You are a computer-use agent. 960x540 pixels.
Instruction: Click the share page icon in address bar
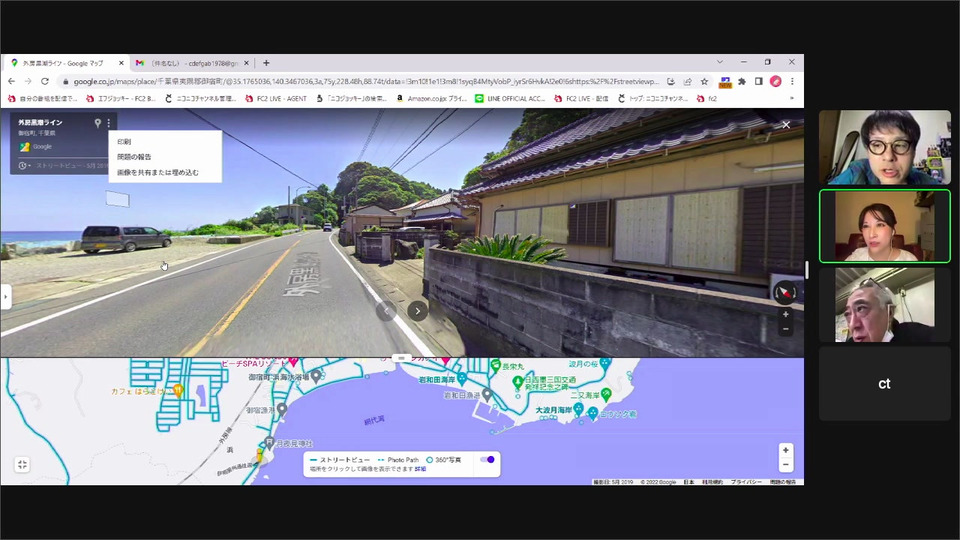point(688,81)
